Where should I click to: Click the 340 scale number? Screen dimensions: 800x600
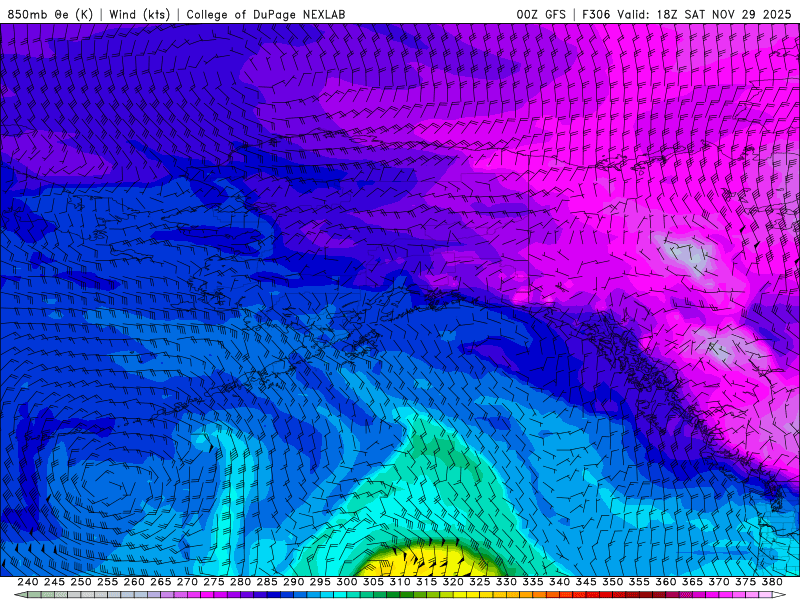(559, 582)
